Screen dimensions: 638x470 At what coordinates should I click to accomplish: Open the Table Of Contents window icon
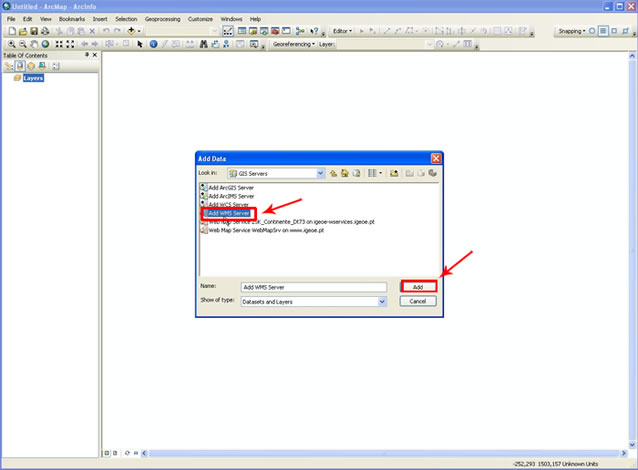242,31
